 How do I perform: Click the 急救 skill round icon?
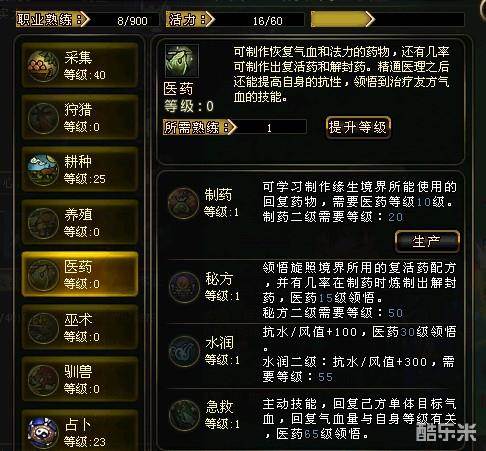184,415
